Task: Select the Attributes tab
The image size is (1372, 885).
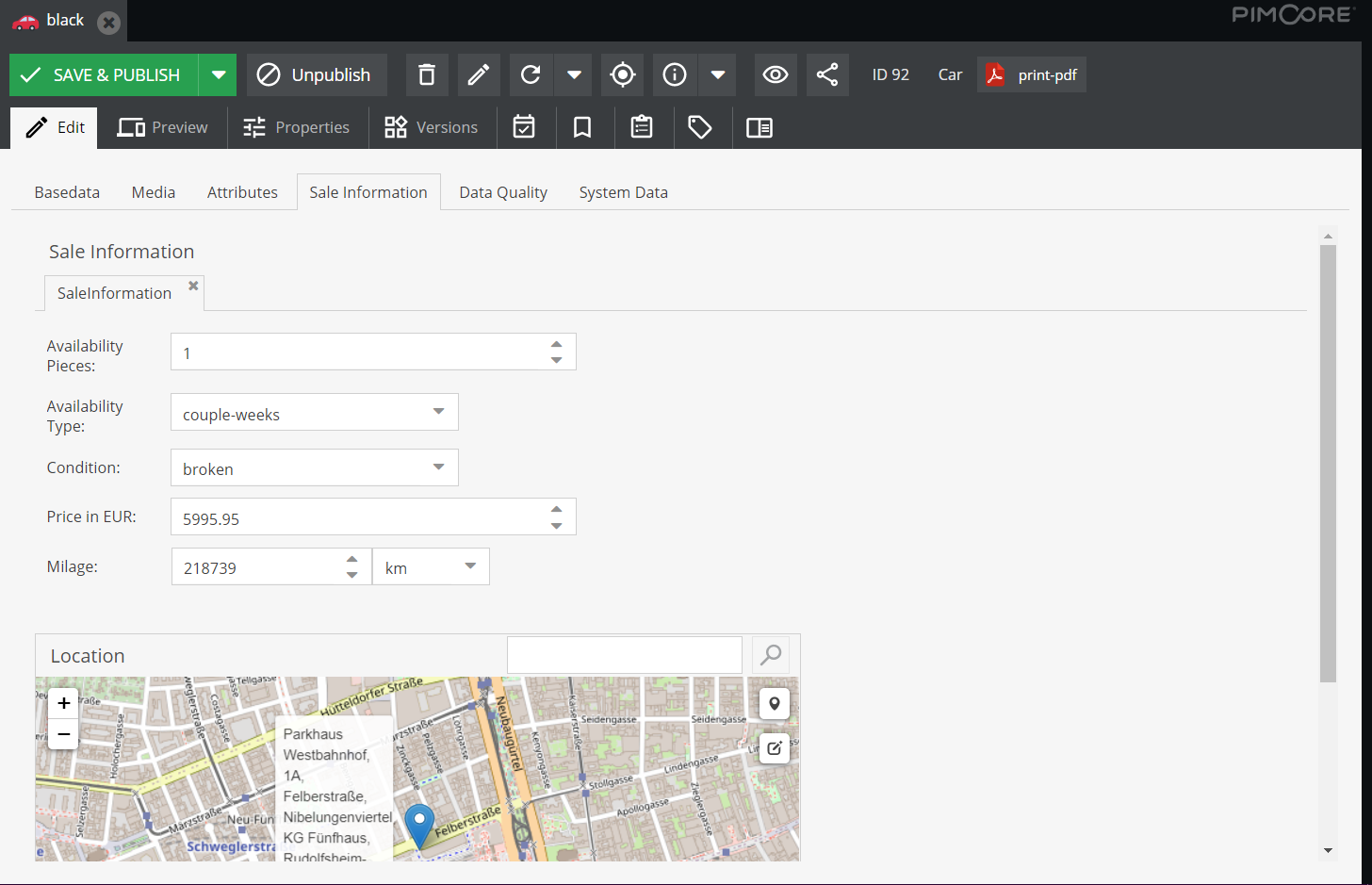Action: (x=242, y=192)
